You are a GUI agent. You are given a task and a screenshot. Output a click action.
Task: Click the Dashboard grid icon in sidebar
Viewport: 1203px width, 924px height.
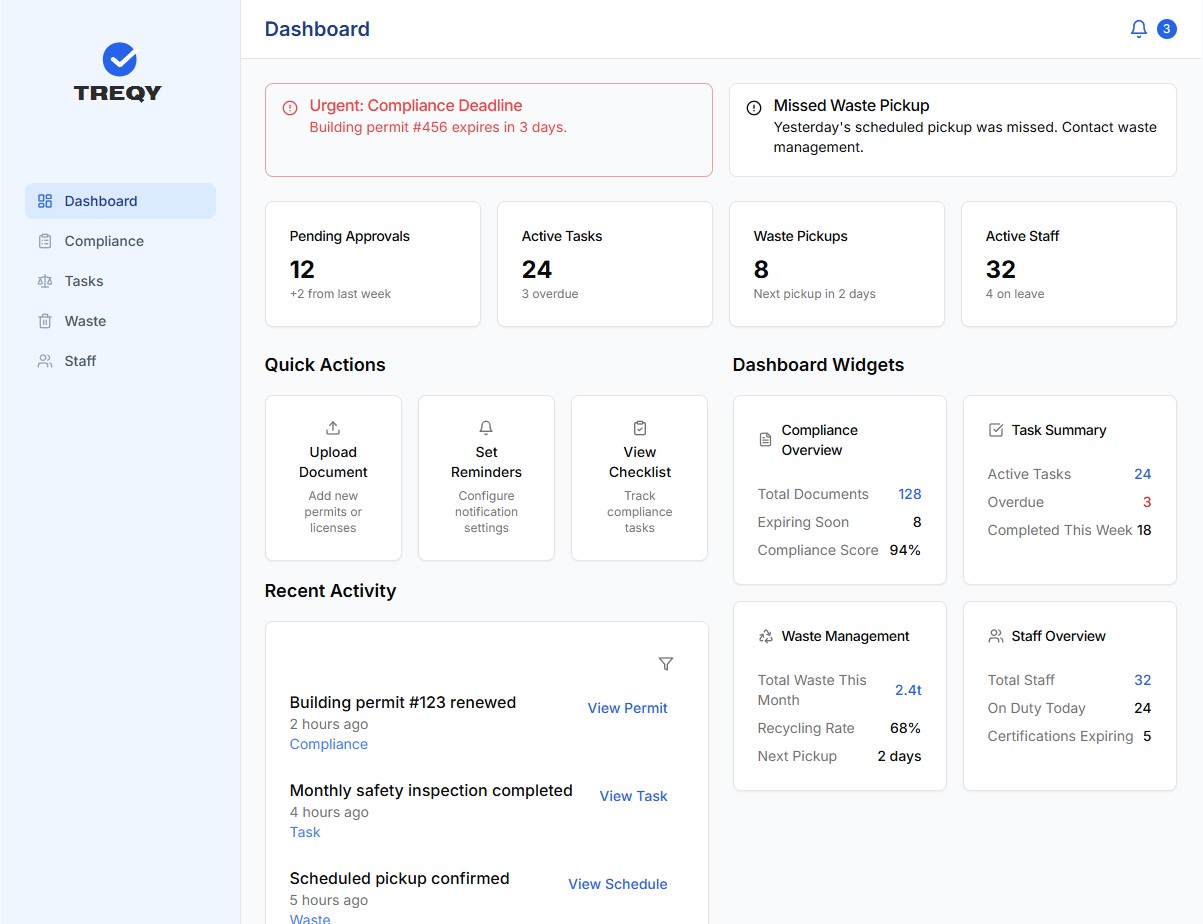pos(45,201)
